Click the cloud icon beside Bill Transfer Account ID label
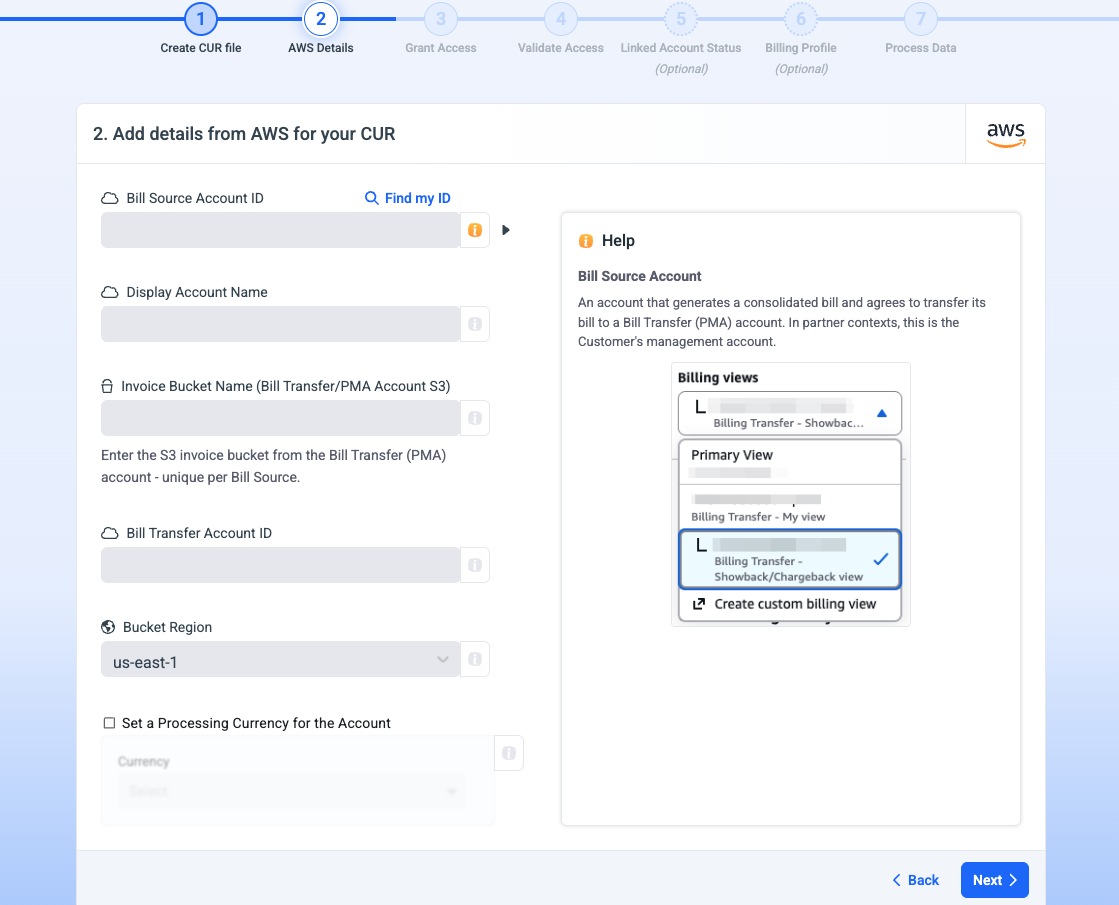Viewport: 1119px width, 905px height. click(109, 533)
